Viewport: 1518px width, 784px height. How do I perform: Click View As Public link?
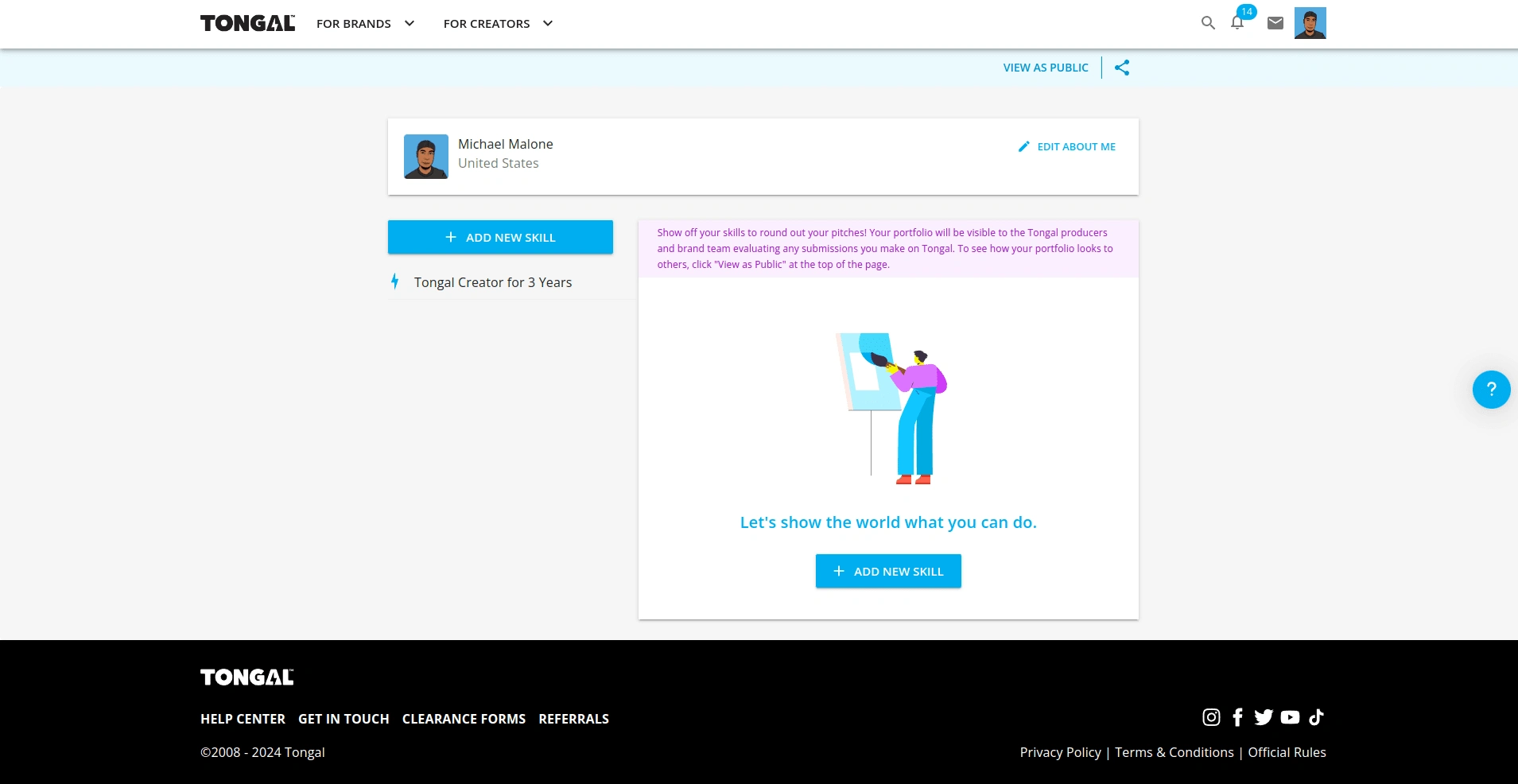tap(1046, 68)
